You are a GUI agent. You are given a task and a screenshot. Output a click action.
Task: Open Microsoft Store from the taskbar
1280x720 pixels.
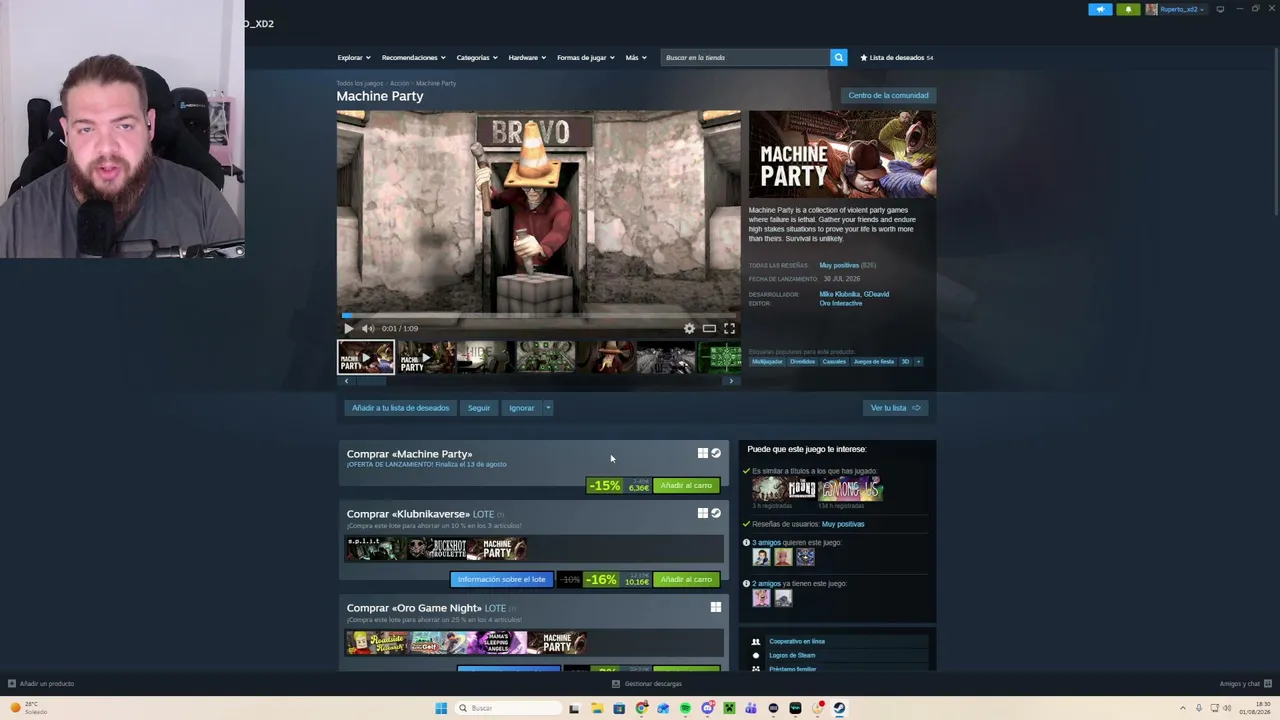[619, 708]
